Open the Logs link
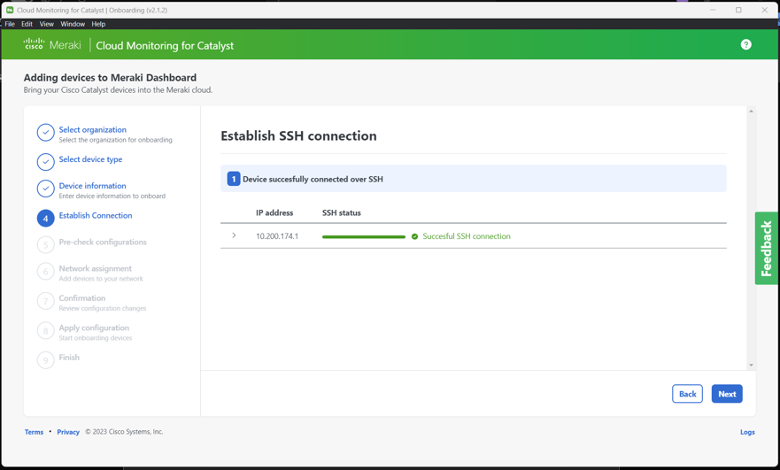 pyautogui.click(x=747, y=432)
